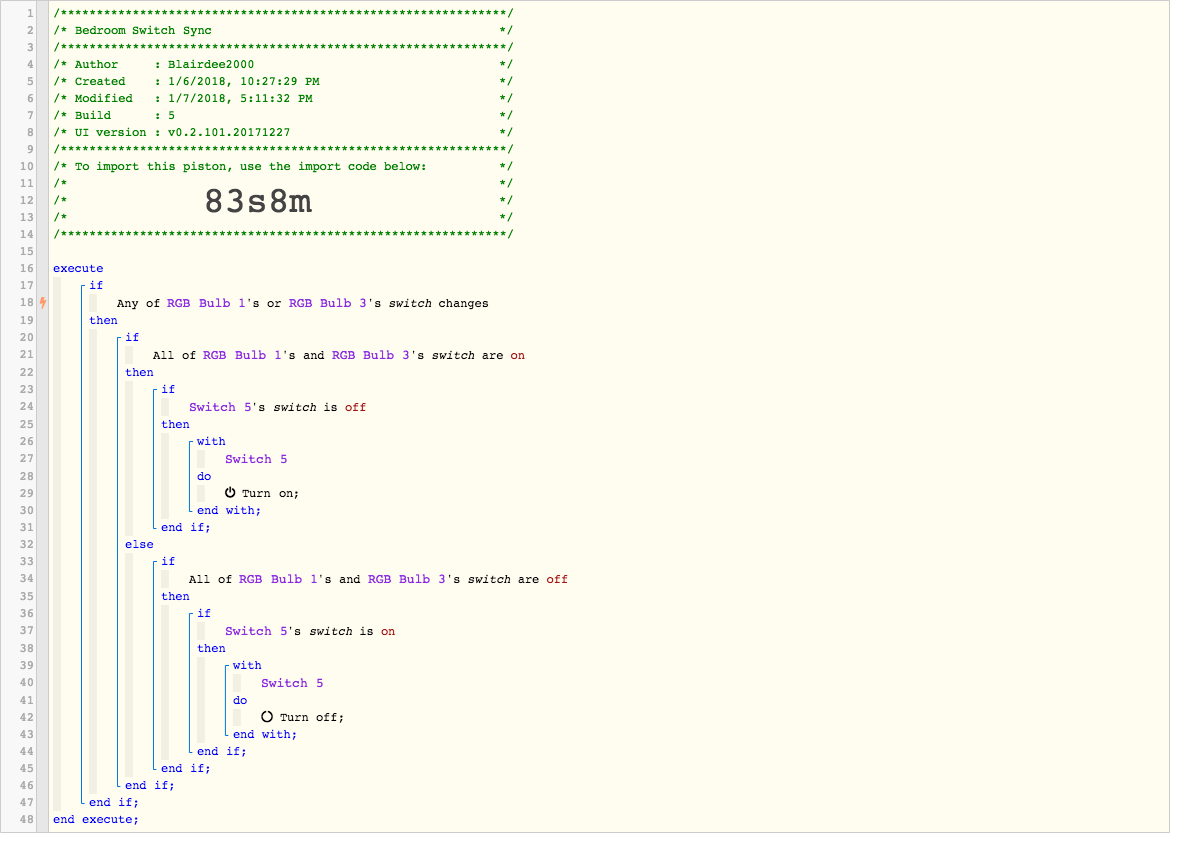Click the red 'off' value on line 24
Image resolution: width=1178 pixels, height=841 pixels.
[x=355, y=407]
